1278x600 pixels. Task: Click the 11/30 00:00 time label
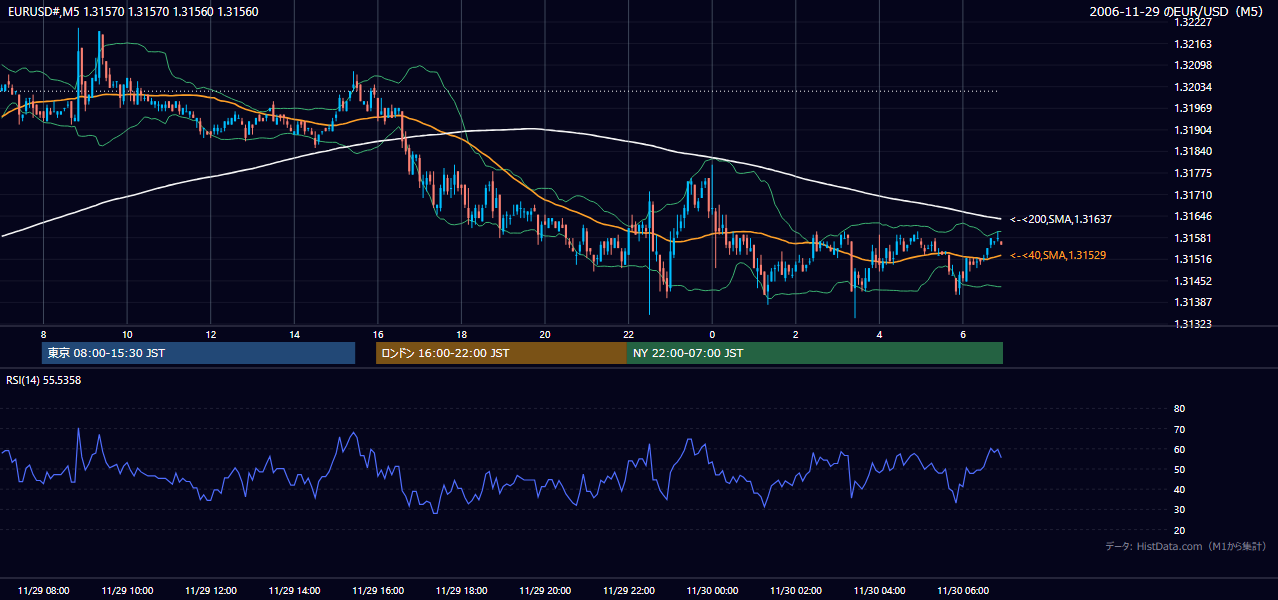(712, 591)
